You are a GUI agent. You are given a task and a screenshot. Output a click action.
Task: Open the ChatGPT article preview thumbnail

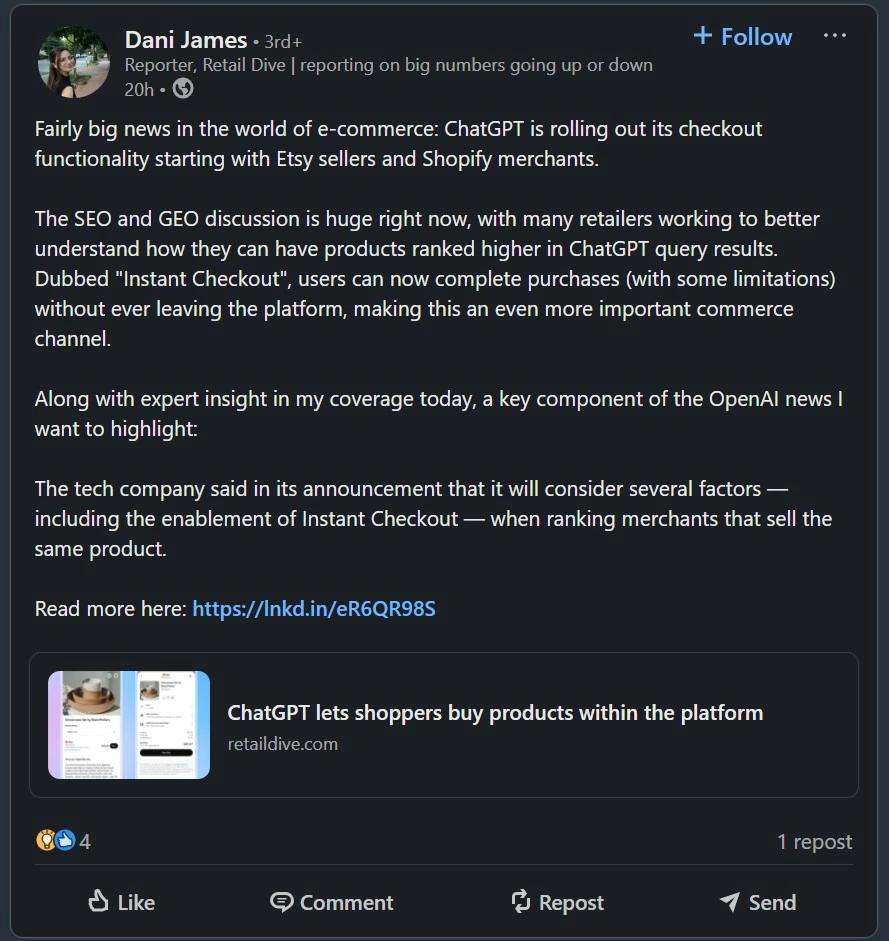pyautogui.click(x=129, y=725)
